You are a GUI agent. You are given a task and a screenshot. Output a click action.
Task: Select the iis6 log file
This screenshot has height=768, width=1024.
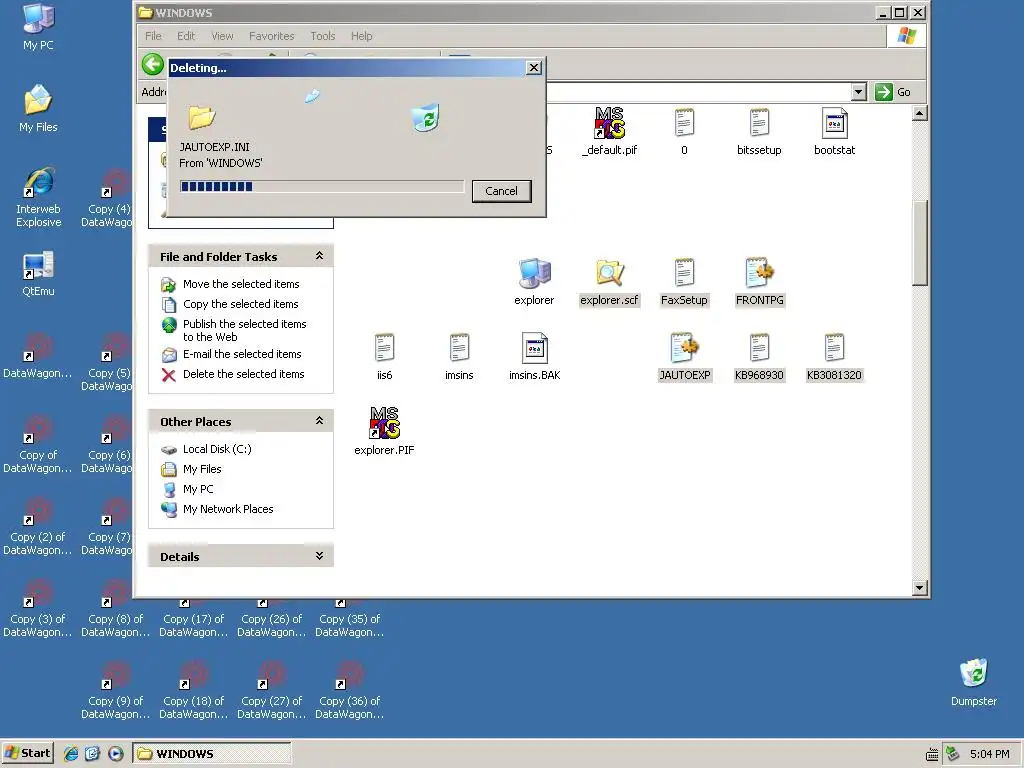(x=384, y=357)
